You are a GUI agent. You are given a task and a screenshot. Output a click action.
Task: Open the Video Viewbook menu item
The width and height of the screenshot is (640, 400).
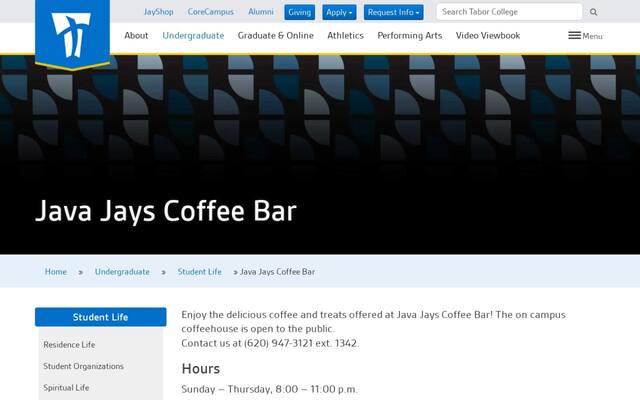pos(488,36)
